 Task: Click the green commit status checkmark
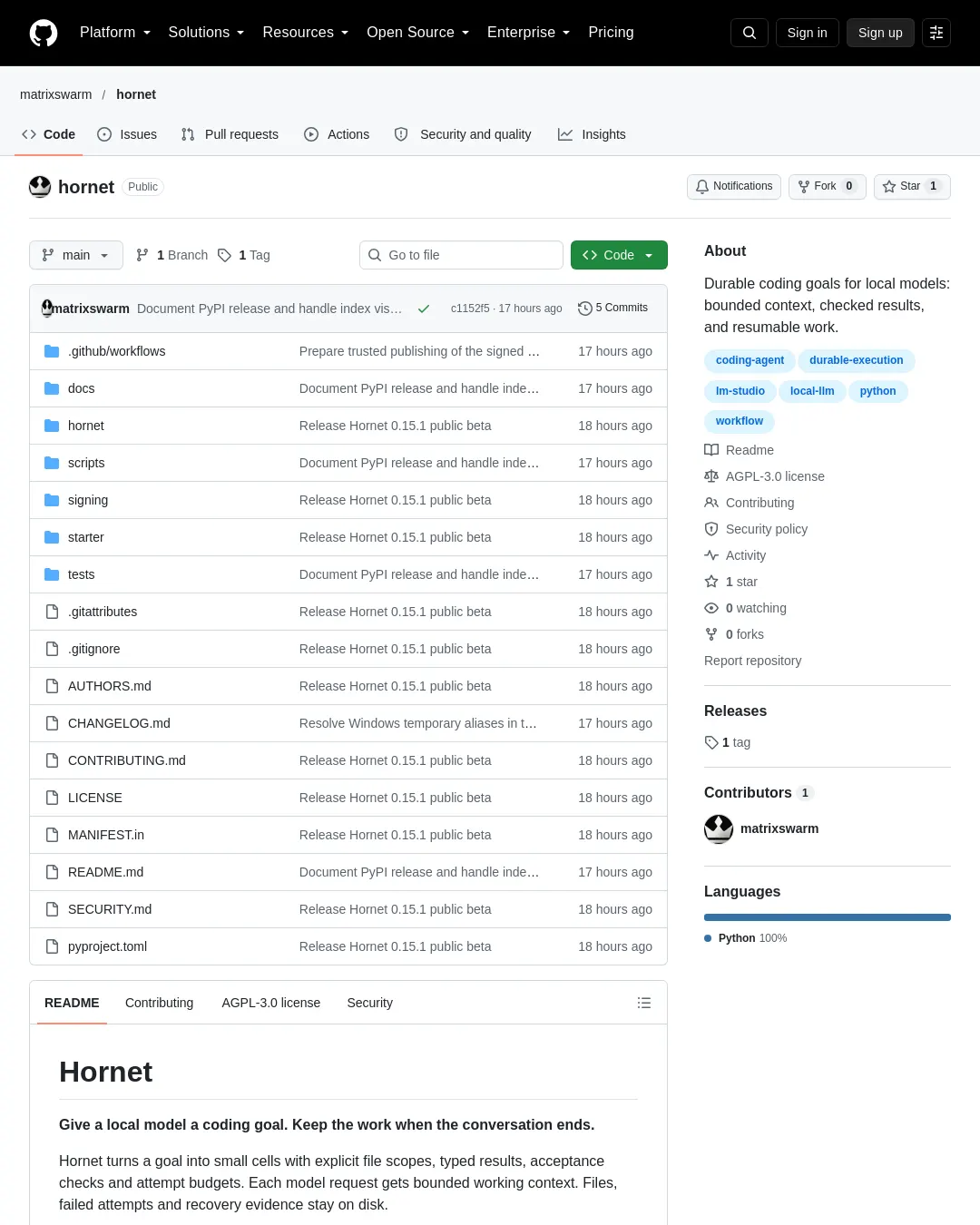[424, 309]
